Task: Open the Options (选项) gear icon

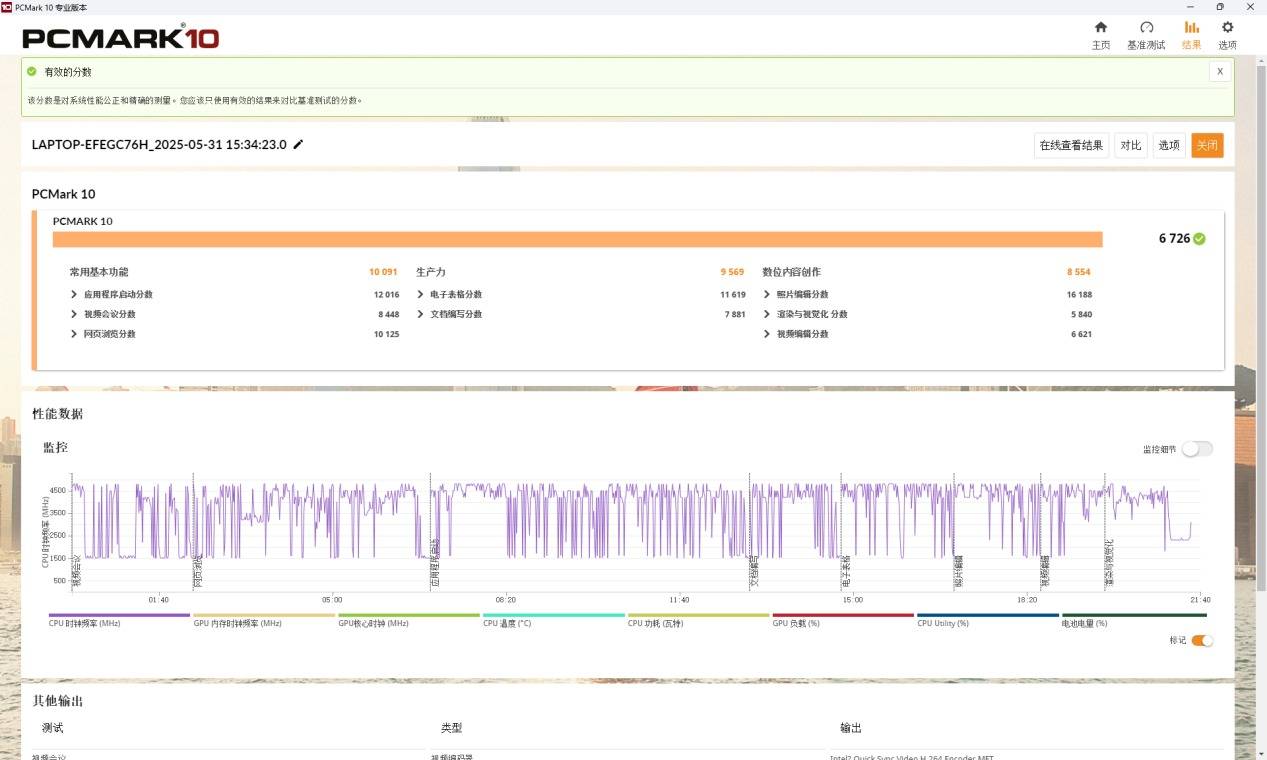Action: [x=1227, y=28]
